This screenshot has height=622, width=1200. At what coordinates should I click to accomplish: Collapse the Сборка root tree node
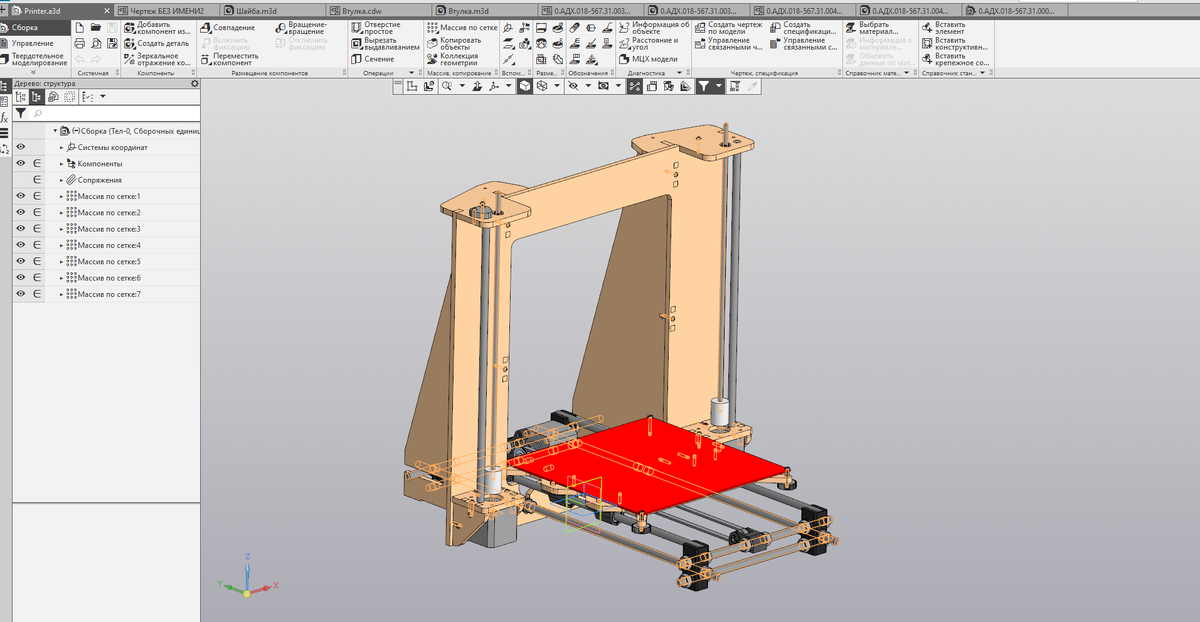[x=55, y=131]
